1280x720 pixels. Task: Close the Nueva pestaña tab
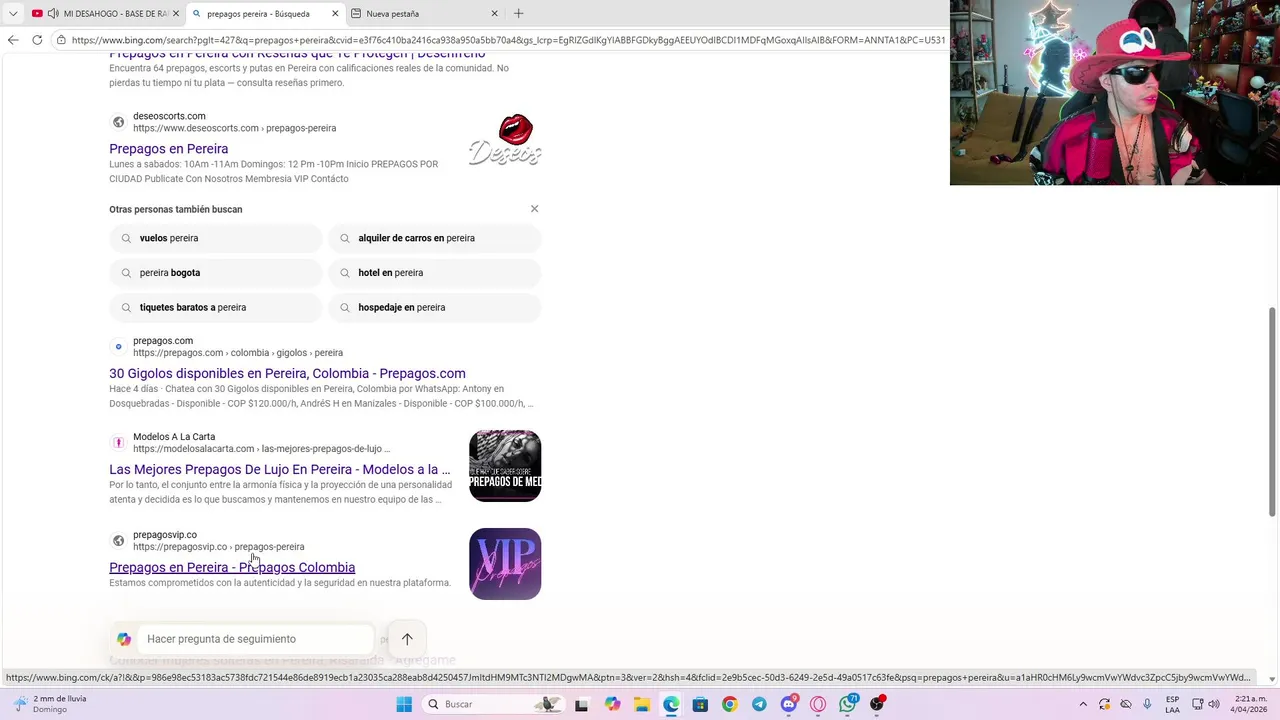pos(494,13)
